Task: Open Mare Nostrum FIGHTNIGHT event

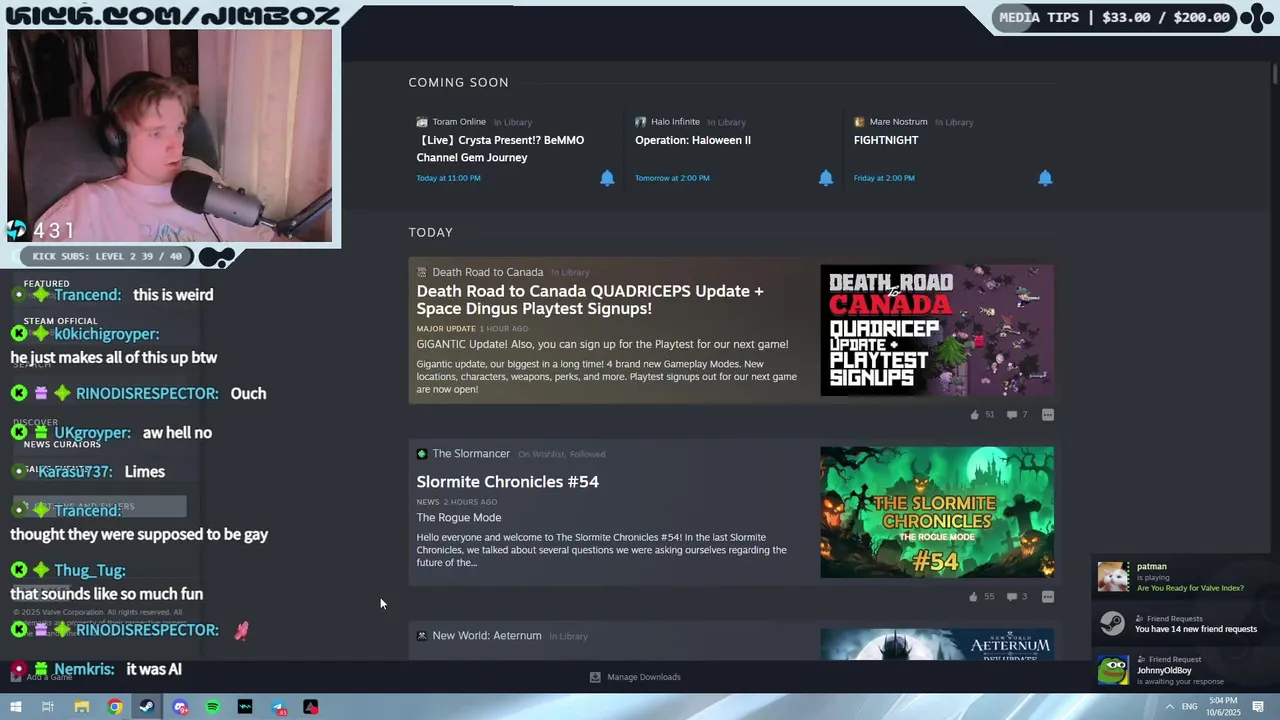Action: [x=886, y=140]
